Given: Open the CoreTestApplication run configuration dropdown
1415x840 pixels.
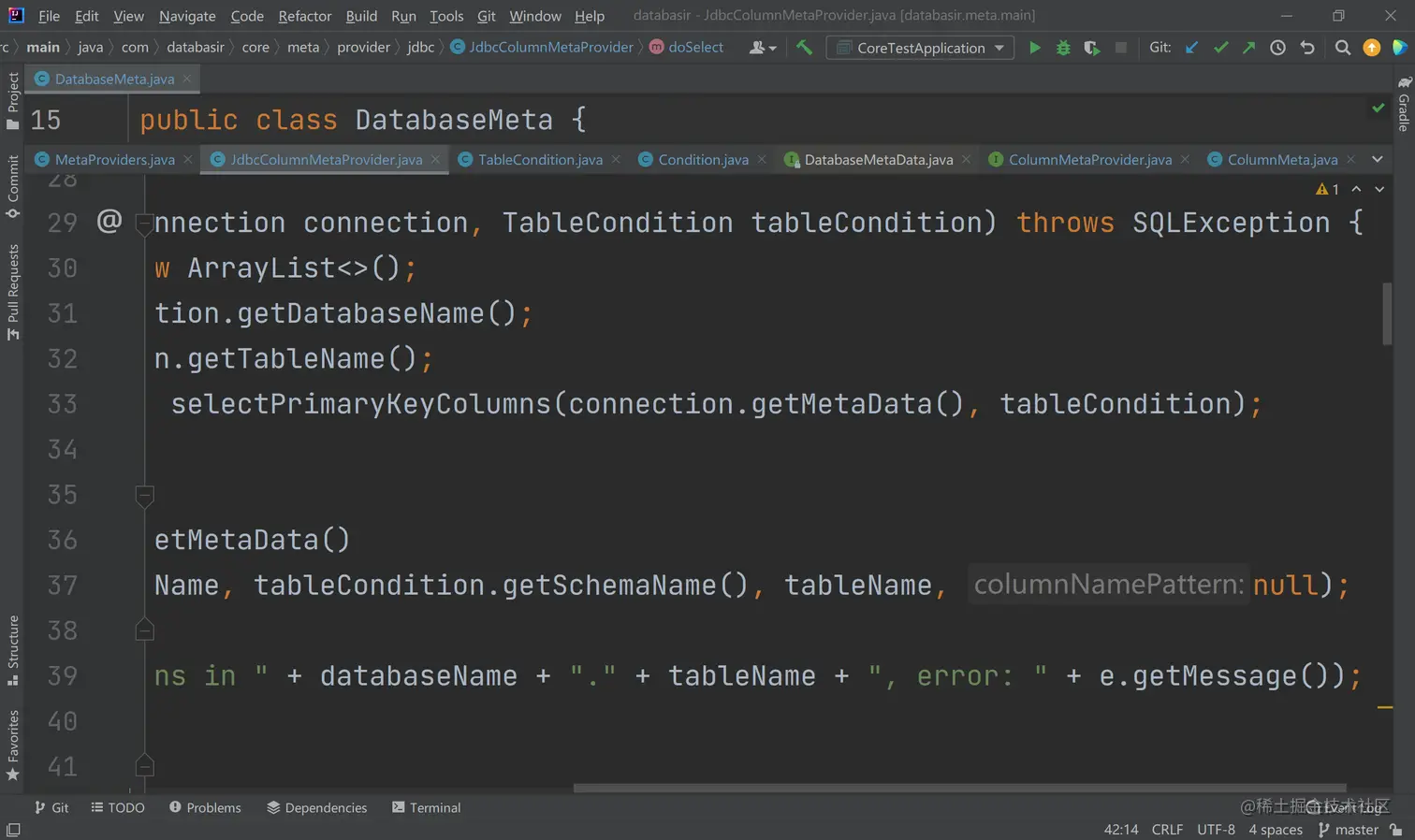Looking at the screenshot, I should 920,48.
